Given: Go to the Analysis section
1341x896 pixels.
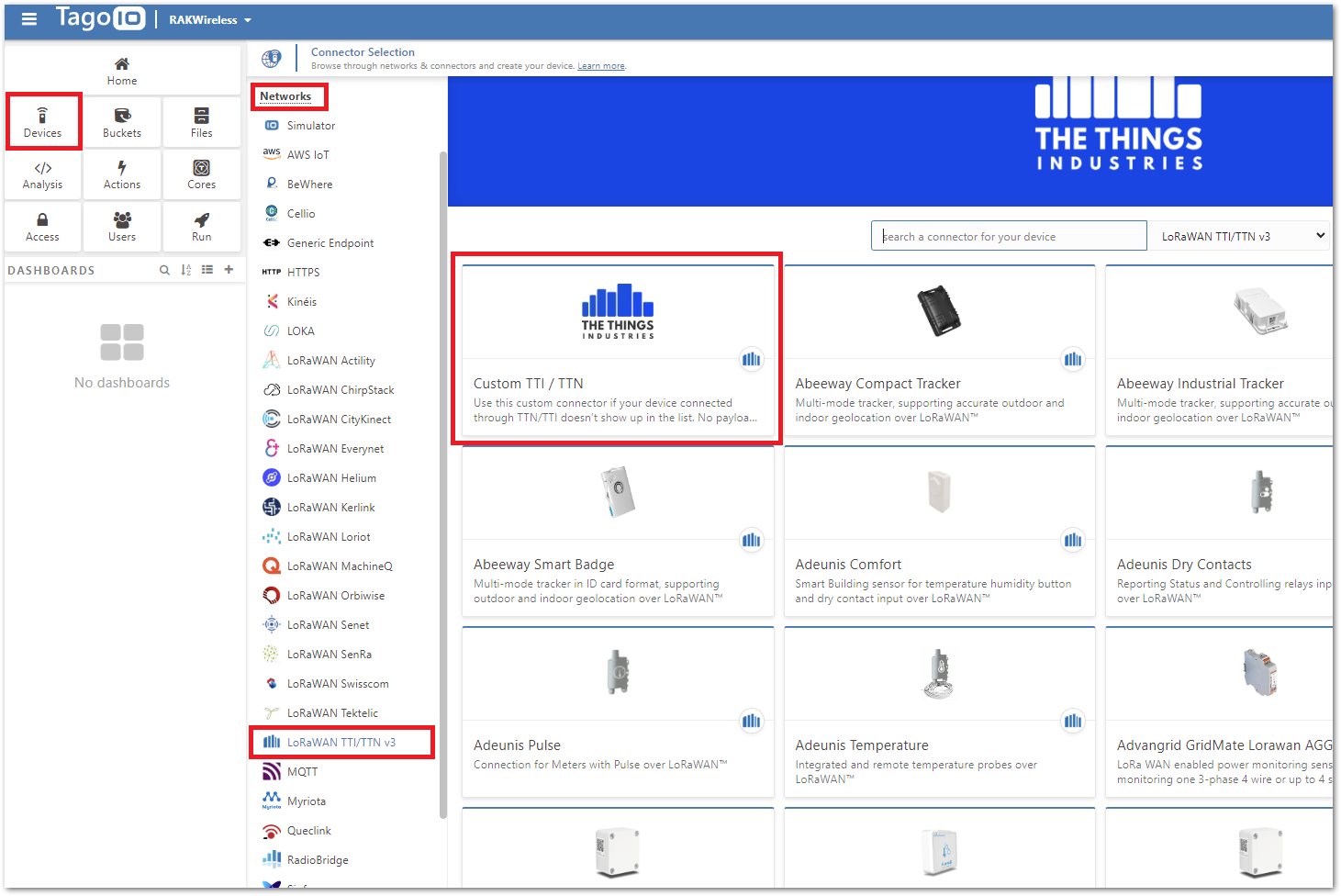Looking at the screenshot, I should [x=43, y=174].
